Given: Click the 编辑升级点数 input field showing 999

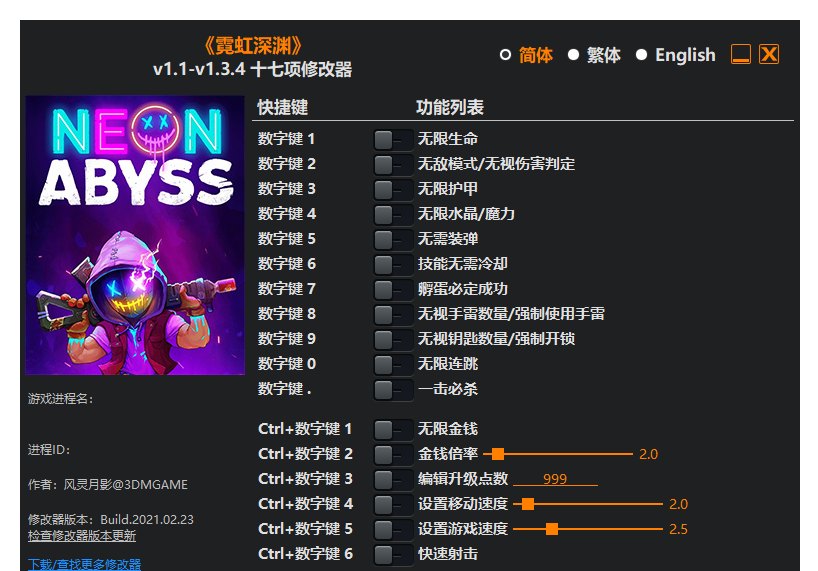Looking at the screenshot, I should [555, 479].
